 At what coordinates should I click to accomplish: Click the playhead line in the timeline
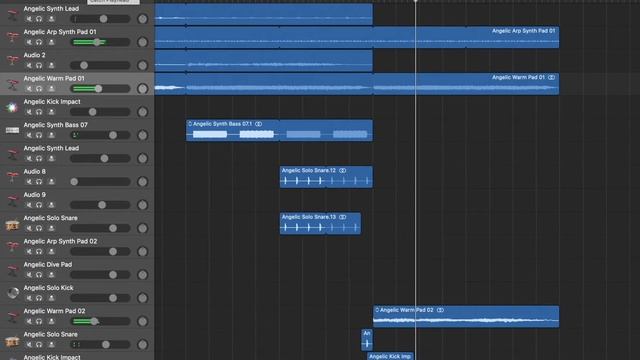[x=416, y=180]
